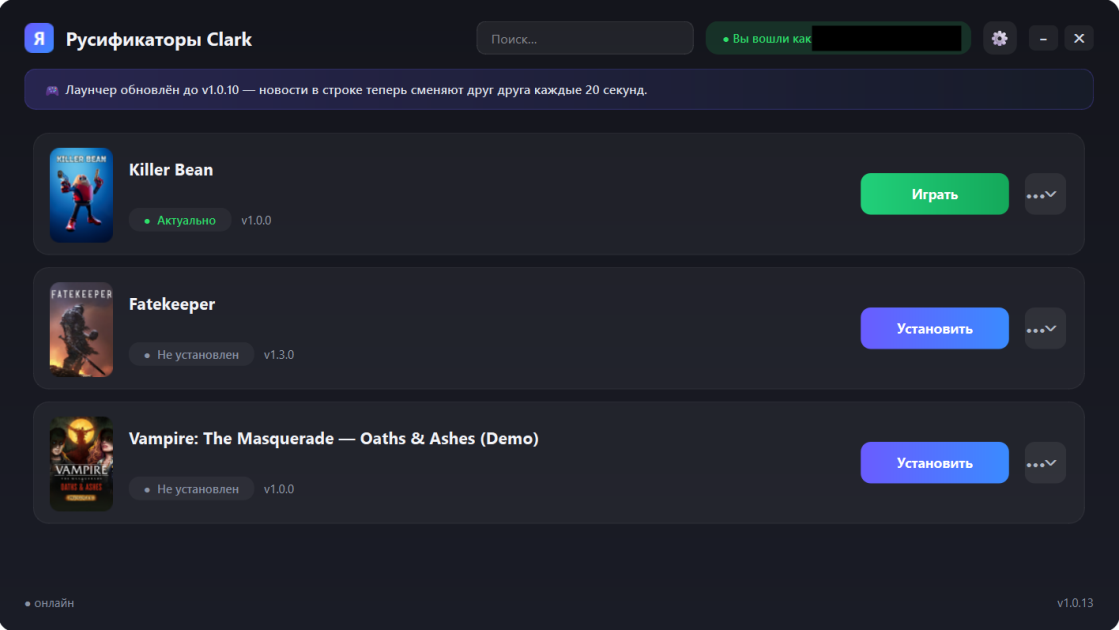Open Fatekeeper cover thumbnail
The image size is (1119, 630).
81,329
